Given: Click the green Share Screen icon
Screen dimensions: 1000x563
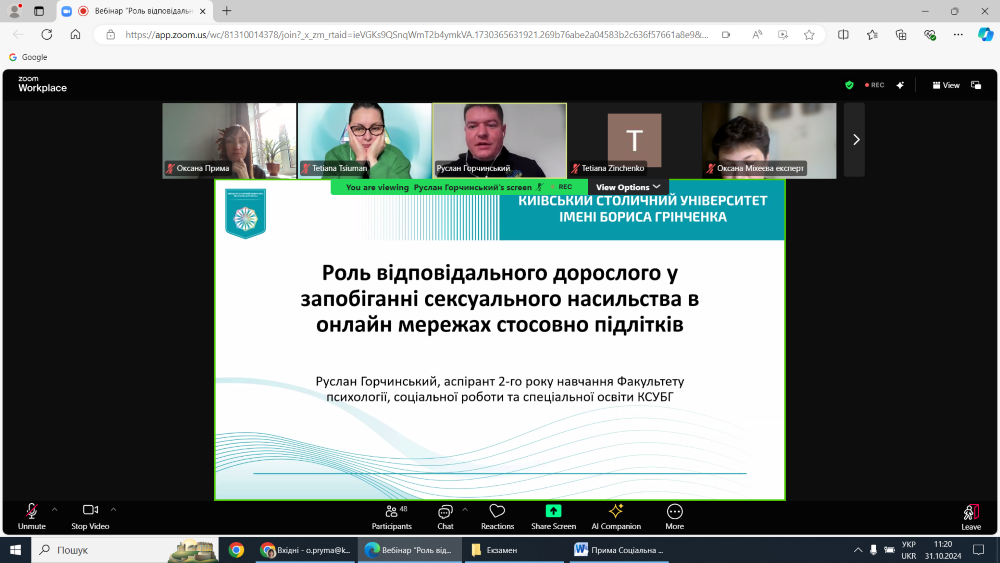Looking at the screenshot, I should (553, 511).
